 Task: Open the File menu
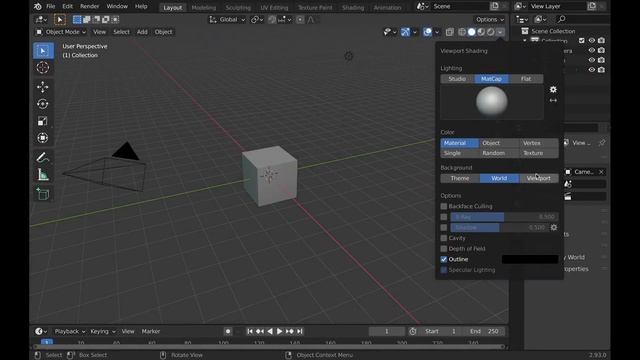[x=51, y=7]
